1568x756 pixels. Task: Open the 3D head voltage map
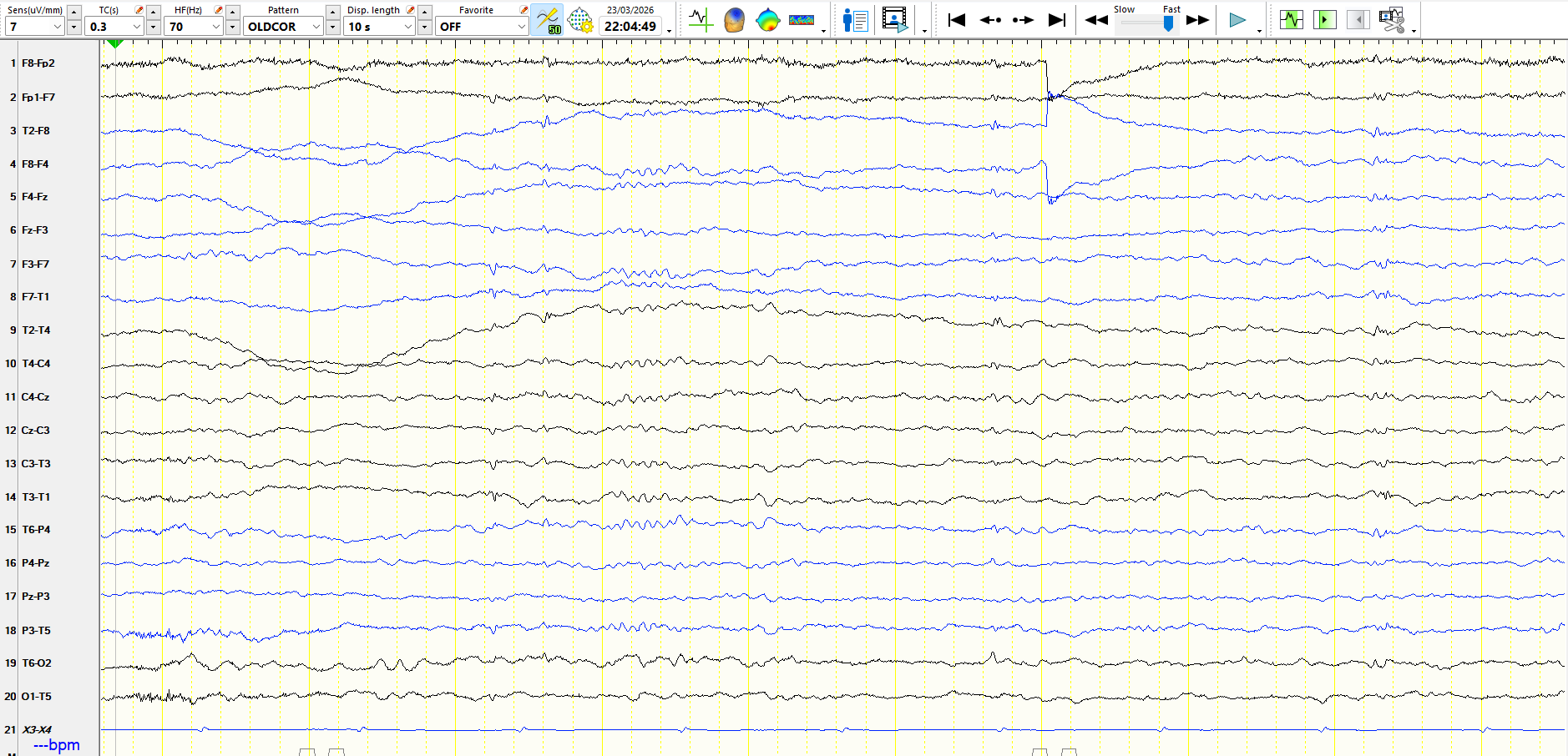(734, 20)
